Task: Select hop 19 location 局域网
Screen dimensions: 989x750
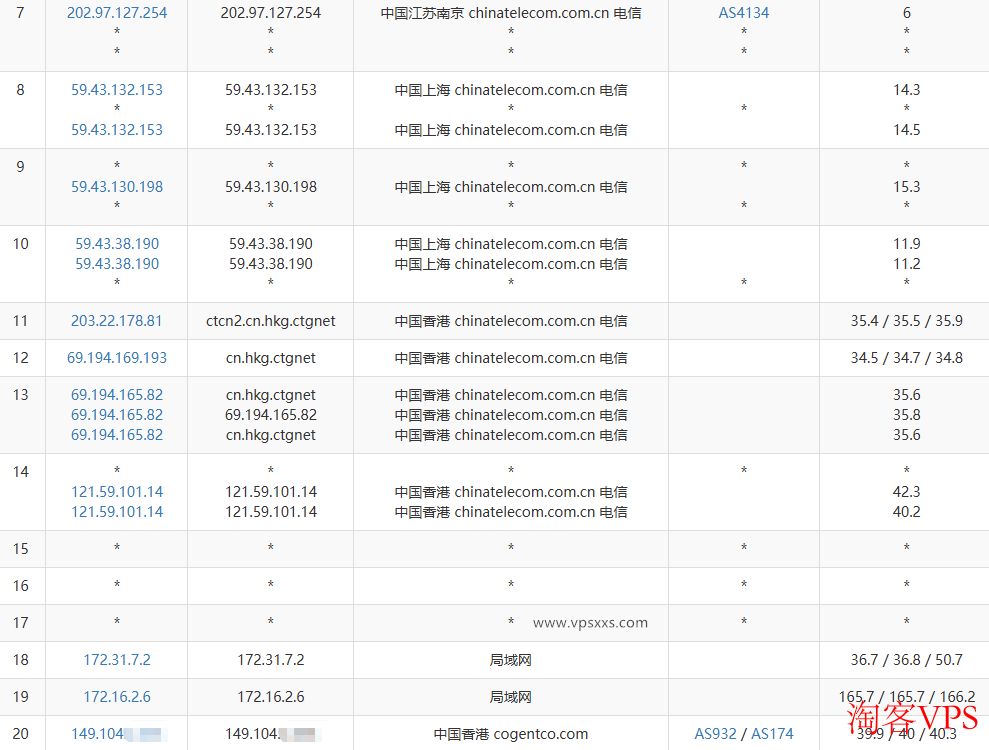Action: pyautogui.click(x=511, y=696)
